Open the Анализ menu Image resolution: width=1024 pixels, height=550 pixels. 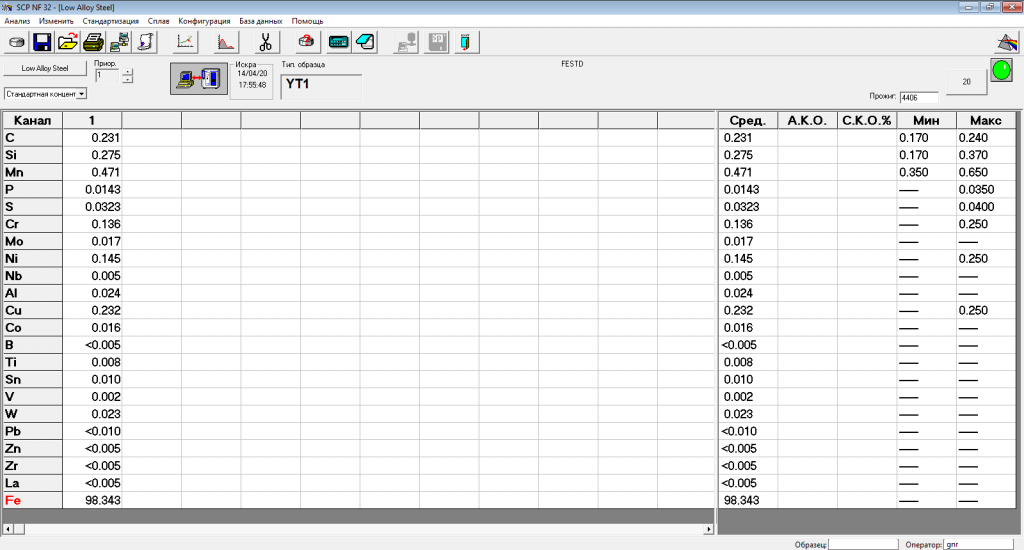coord(17,20)
